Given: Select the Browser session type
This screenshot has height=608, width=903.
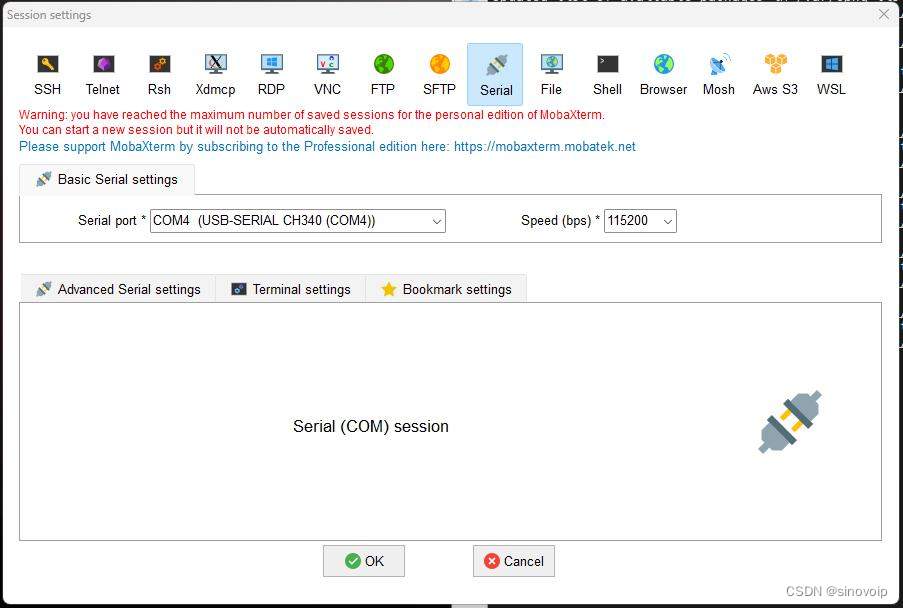Looking at the screenshot, I should click(x=663, y=74).
